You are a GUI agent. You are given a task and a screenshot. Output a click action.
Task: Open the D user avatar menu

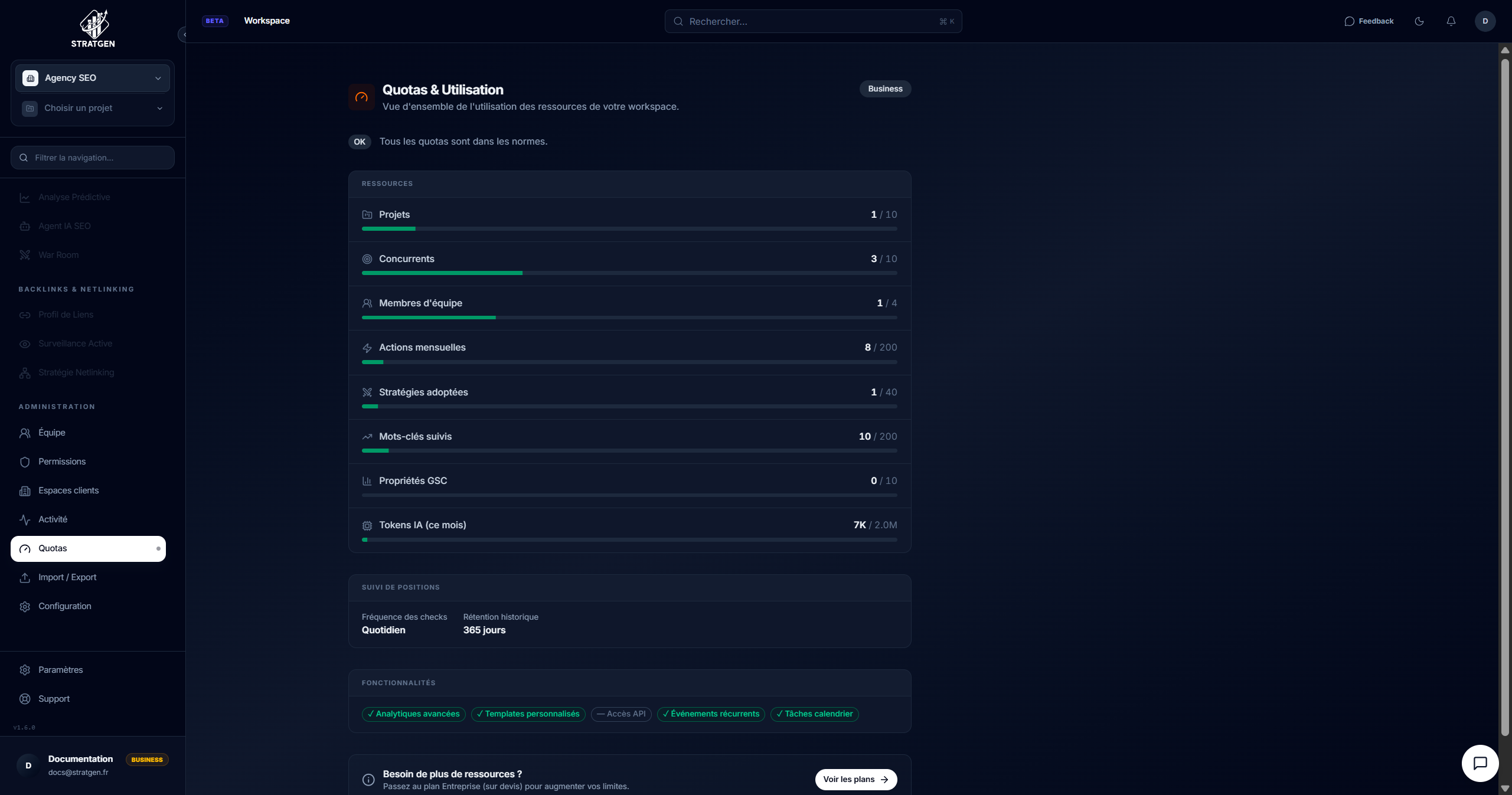click(1485, 21)
